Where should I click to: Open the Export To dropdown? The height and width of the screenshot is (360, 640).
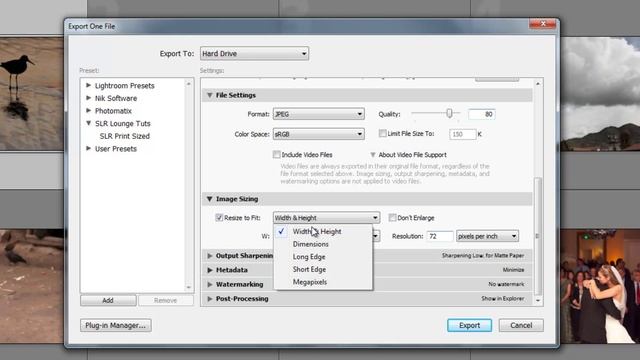(x=254, y=53)
